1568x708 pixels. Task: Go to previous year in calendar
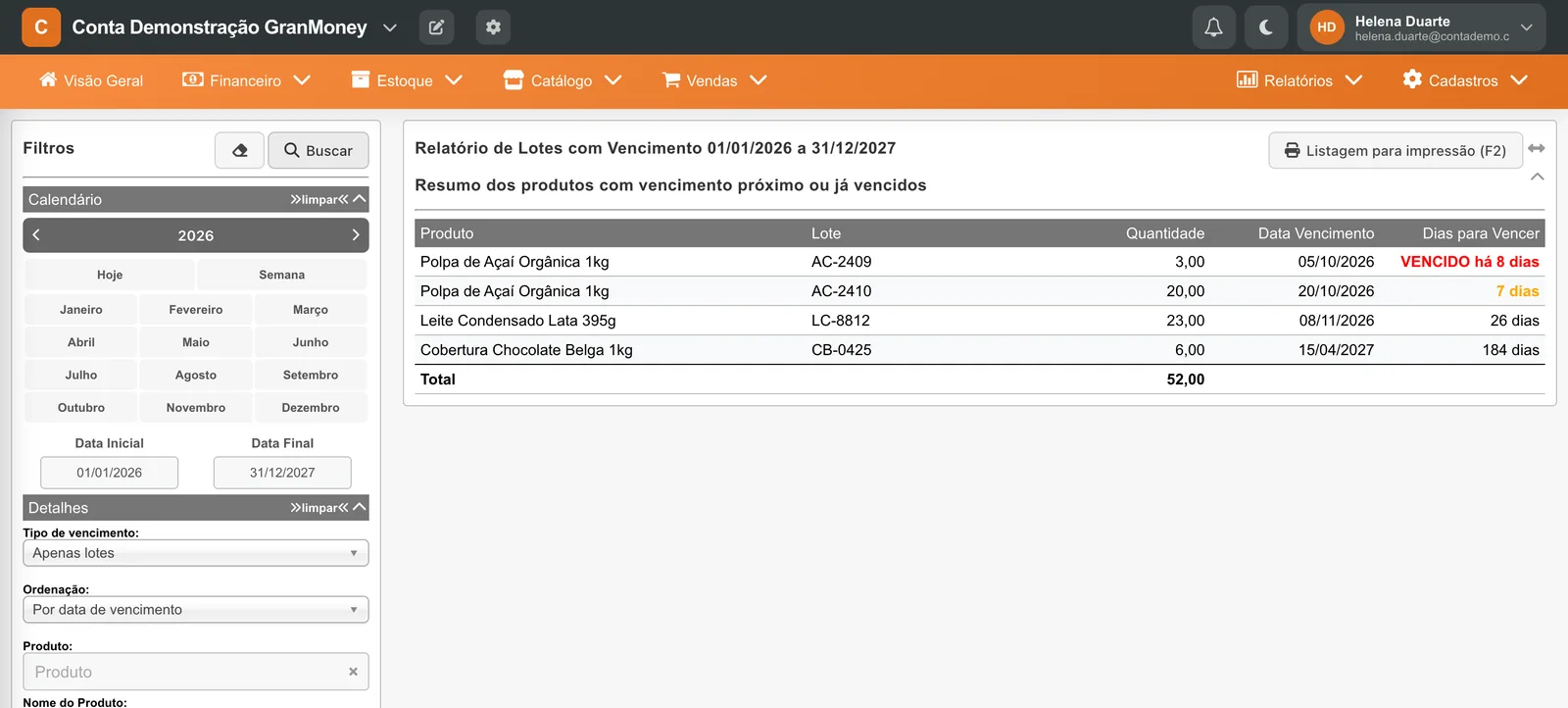tap(36, 235)
